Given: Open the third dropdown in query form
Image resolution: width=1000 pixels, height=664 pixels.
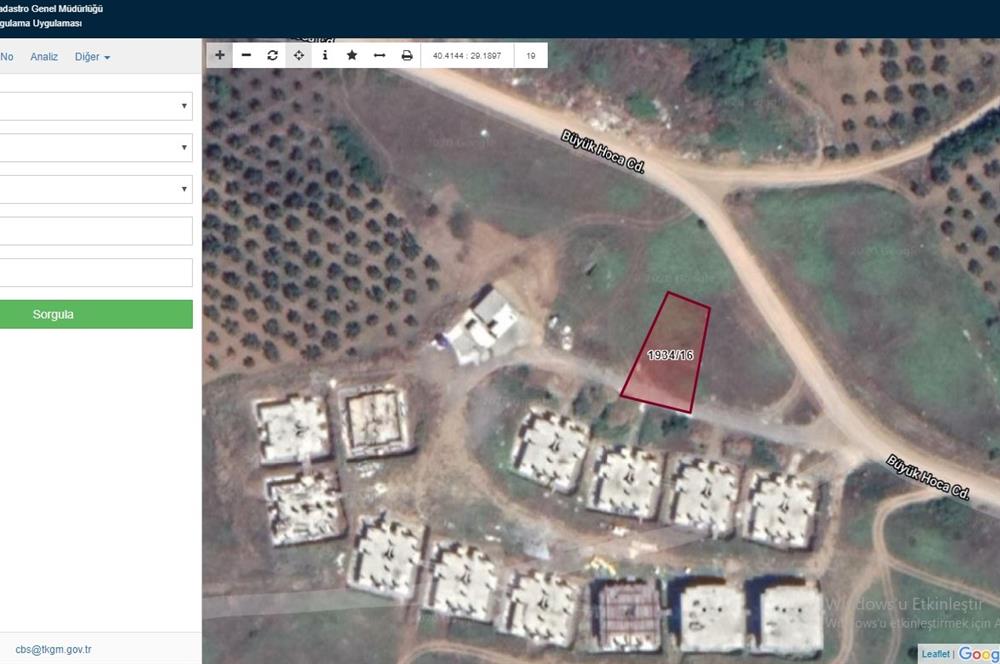Looking at the screenshot, I should pos(96,189).
